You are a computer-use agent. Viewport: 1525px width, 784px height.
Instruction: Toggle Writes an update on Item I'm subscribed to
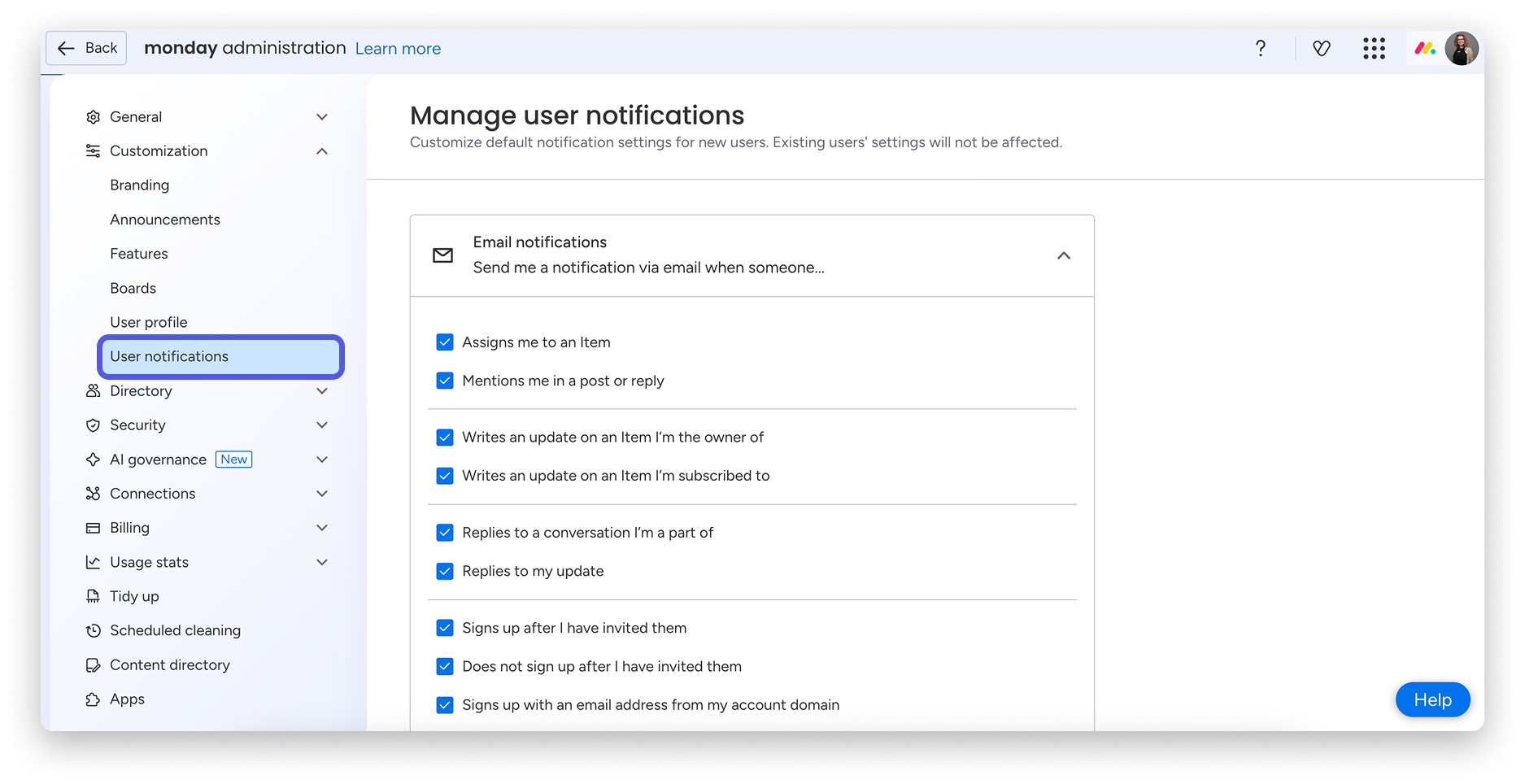pyautogui.click(x=445, y=476)
